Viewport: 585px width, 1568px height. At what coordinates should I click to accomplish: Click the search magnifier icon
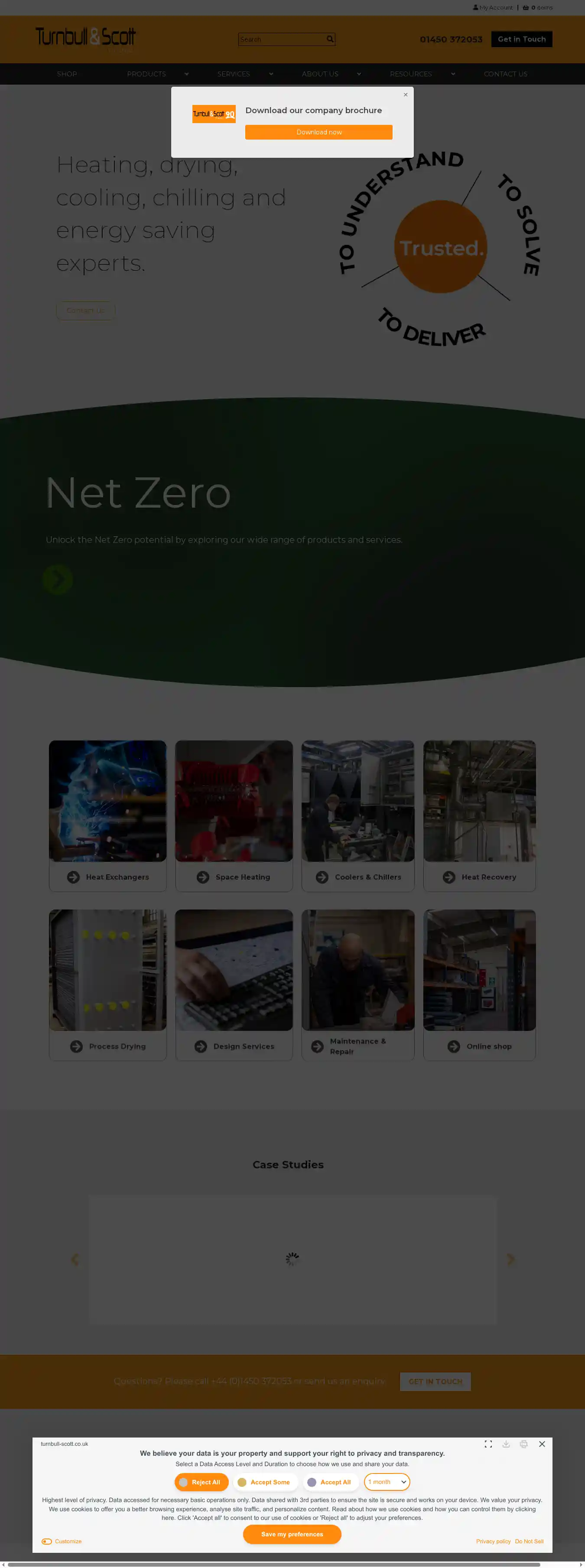(330, 39)
